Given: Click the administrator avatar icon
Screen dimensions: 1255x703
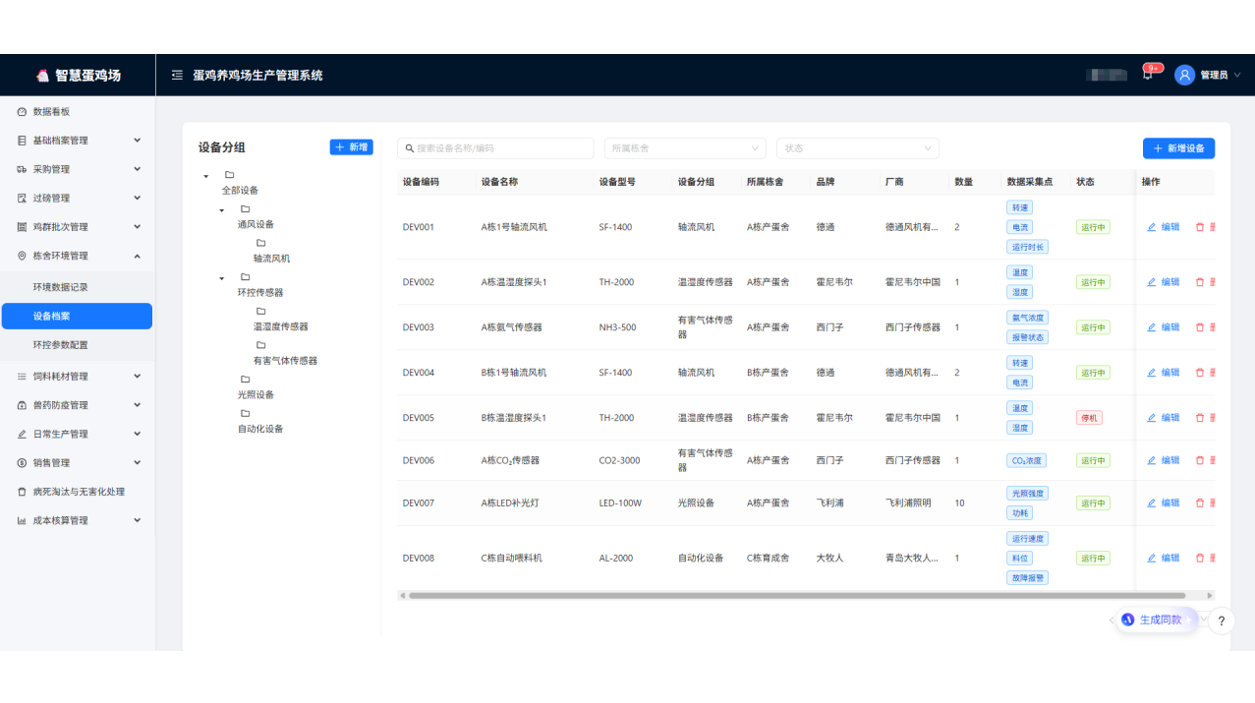Looking at the screenshot, I should point(1185,75).
